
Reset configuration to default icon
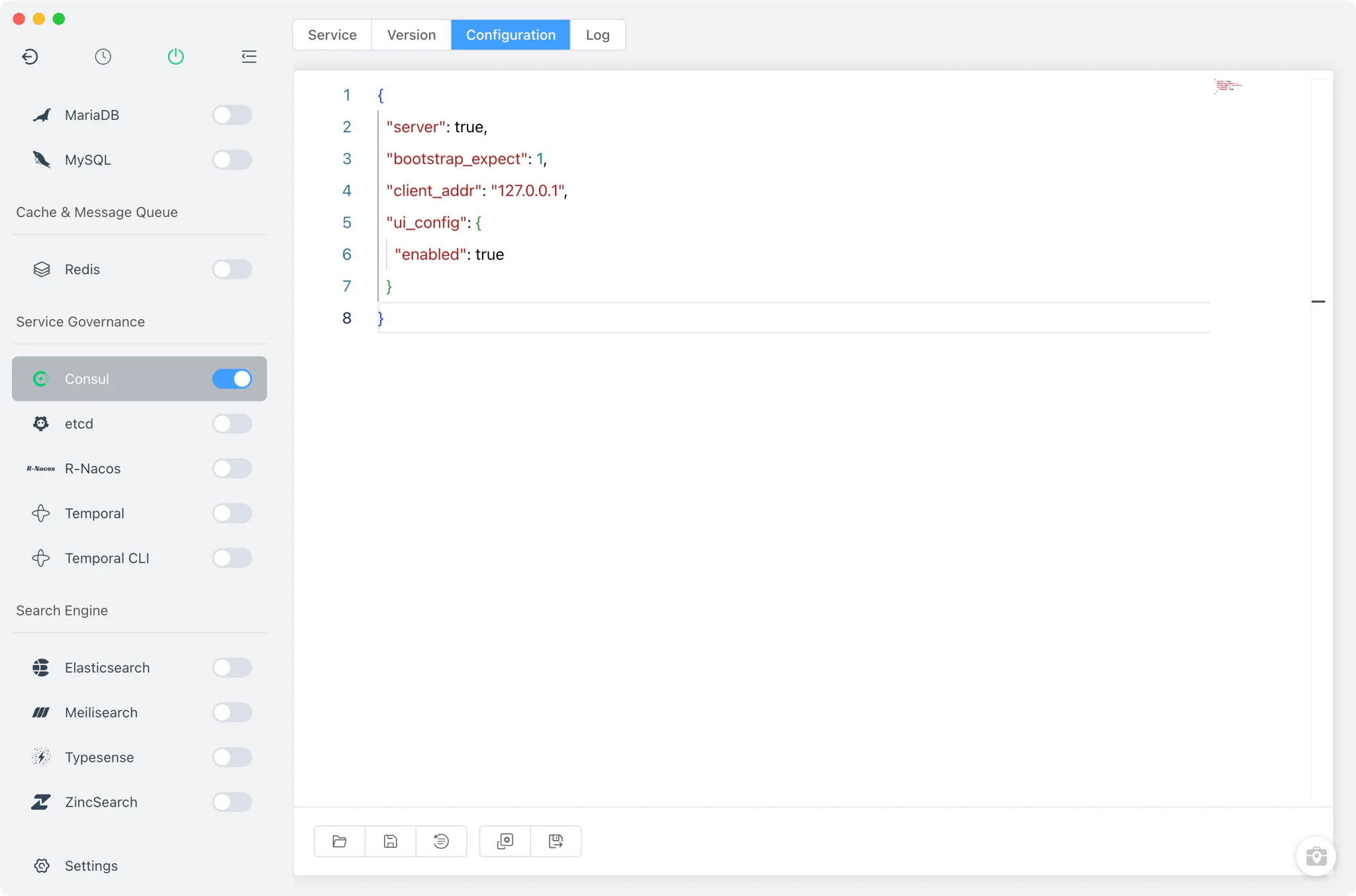tap(442, 841)
